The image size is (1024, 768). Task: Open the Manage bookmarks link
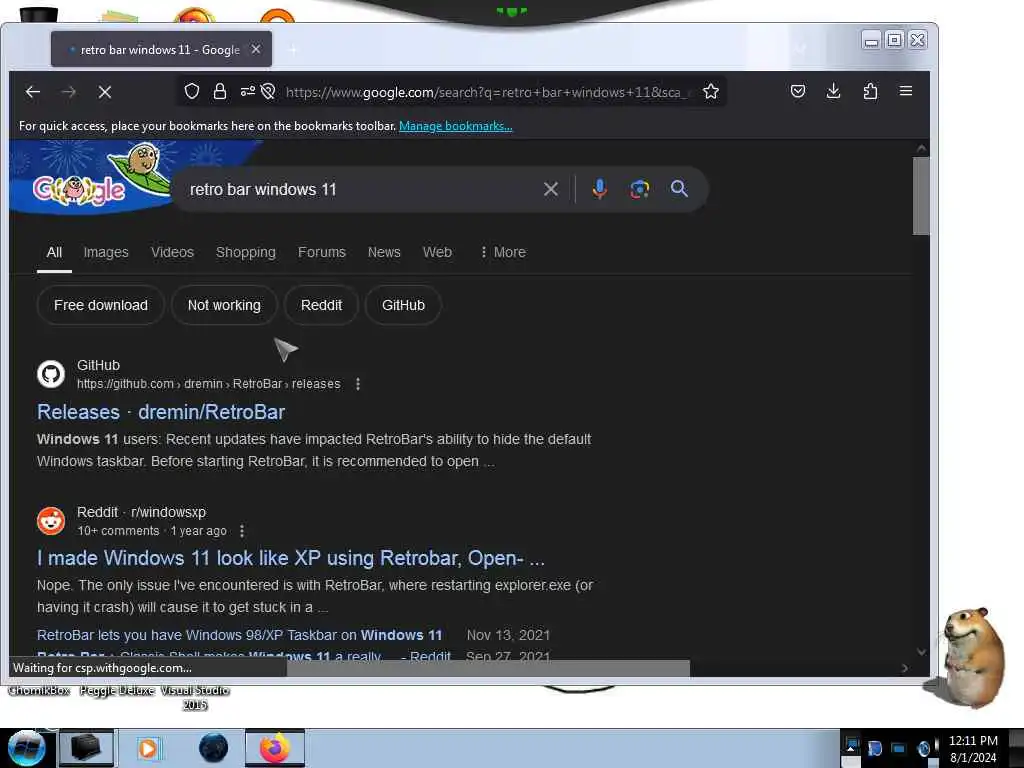[x=455, y=126]
